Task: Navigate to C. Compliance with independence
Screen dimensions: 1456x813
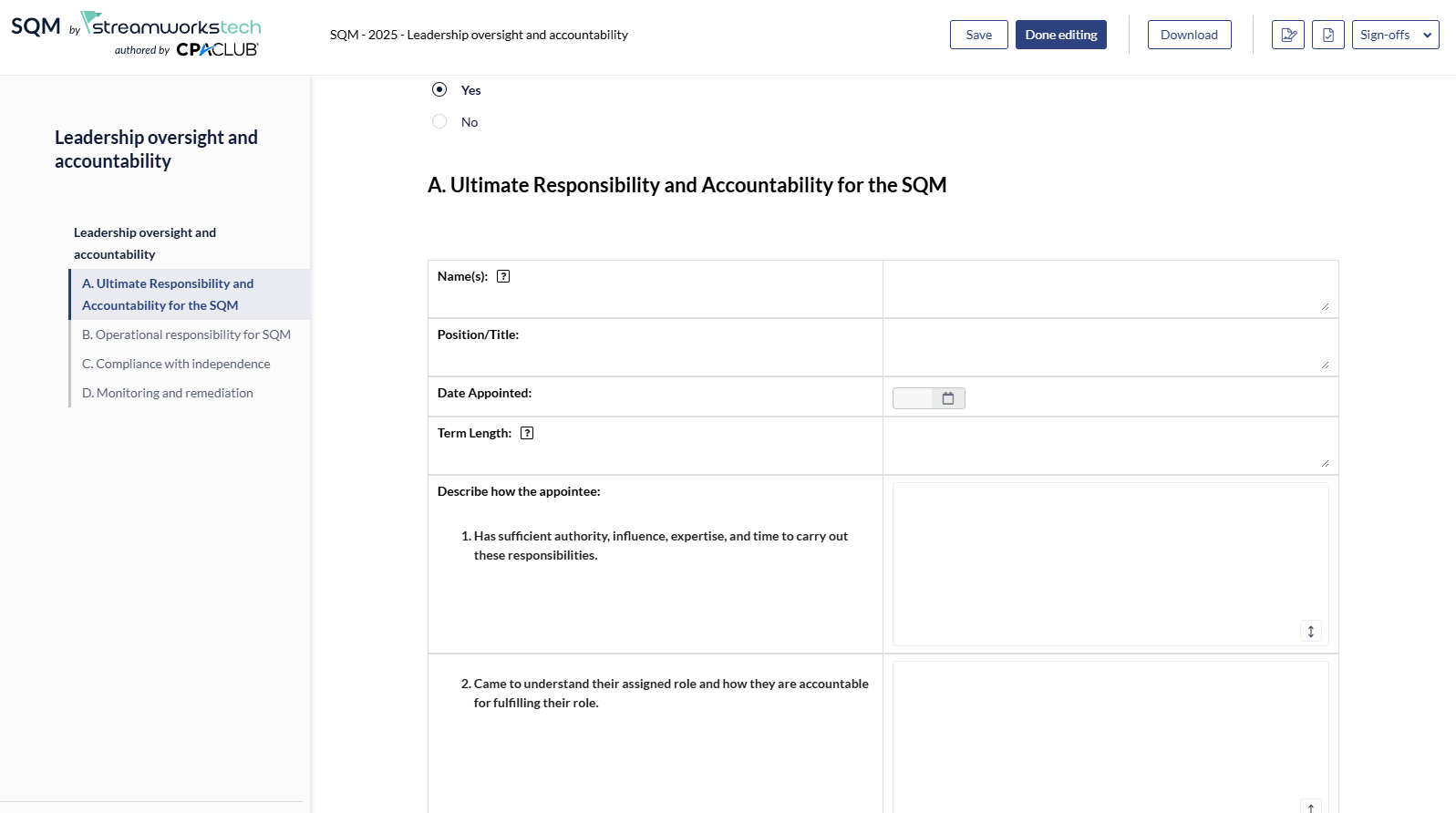Action: tap(176, 364)
